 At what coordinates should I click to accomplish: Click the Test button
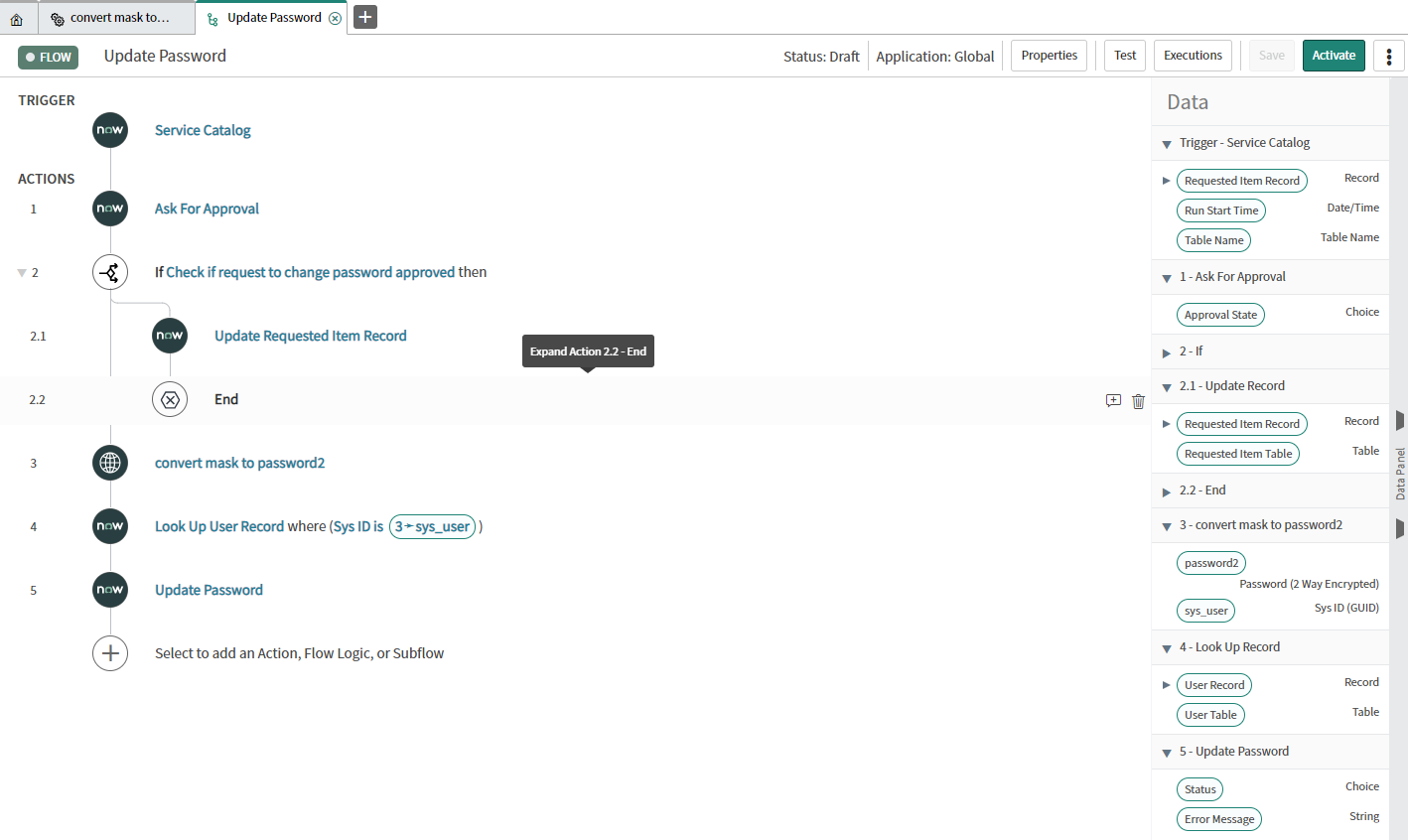click(1124, 56)
